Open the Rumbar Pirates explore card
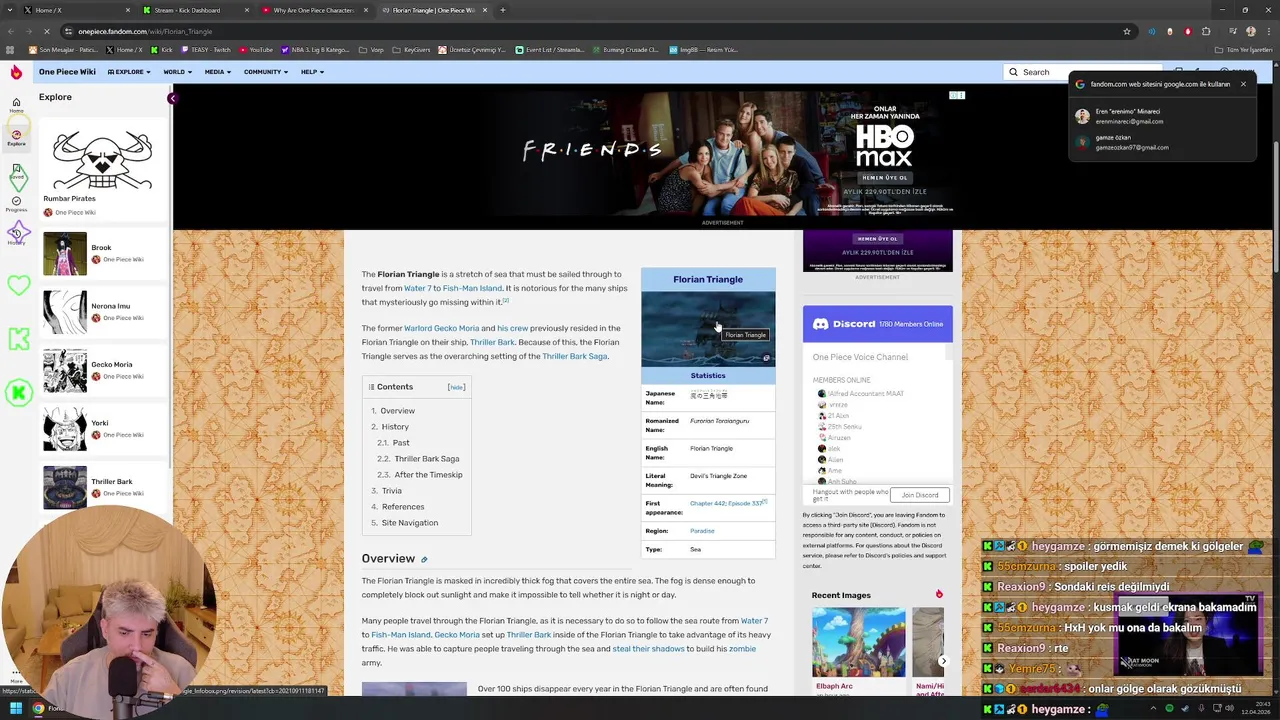1280x720 pixels. click(x=103, y=170)
